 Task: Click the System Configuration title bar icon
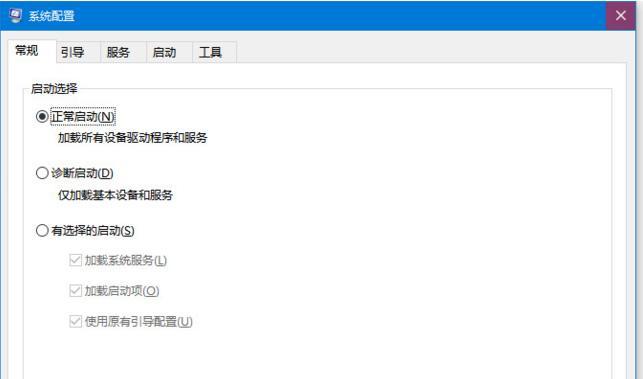click(x=15, y=16)
